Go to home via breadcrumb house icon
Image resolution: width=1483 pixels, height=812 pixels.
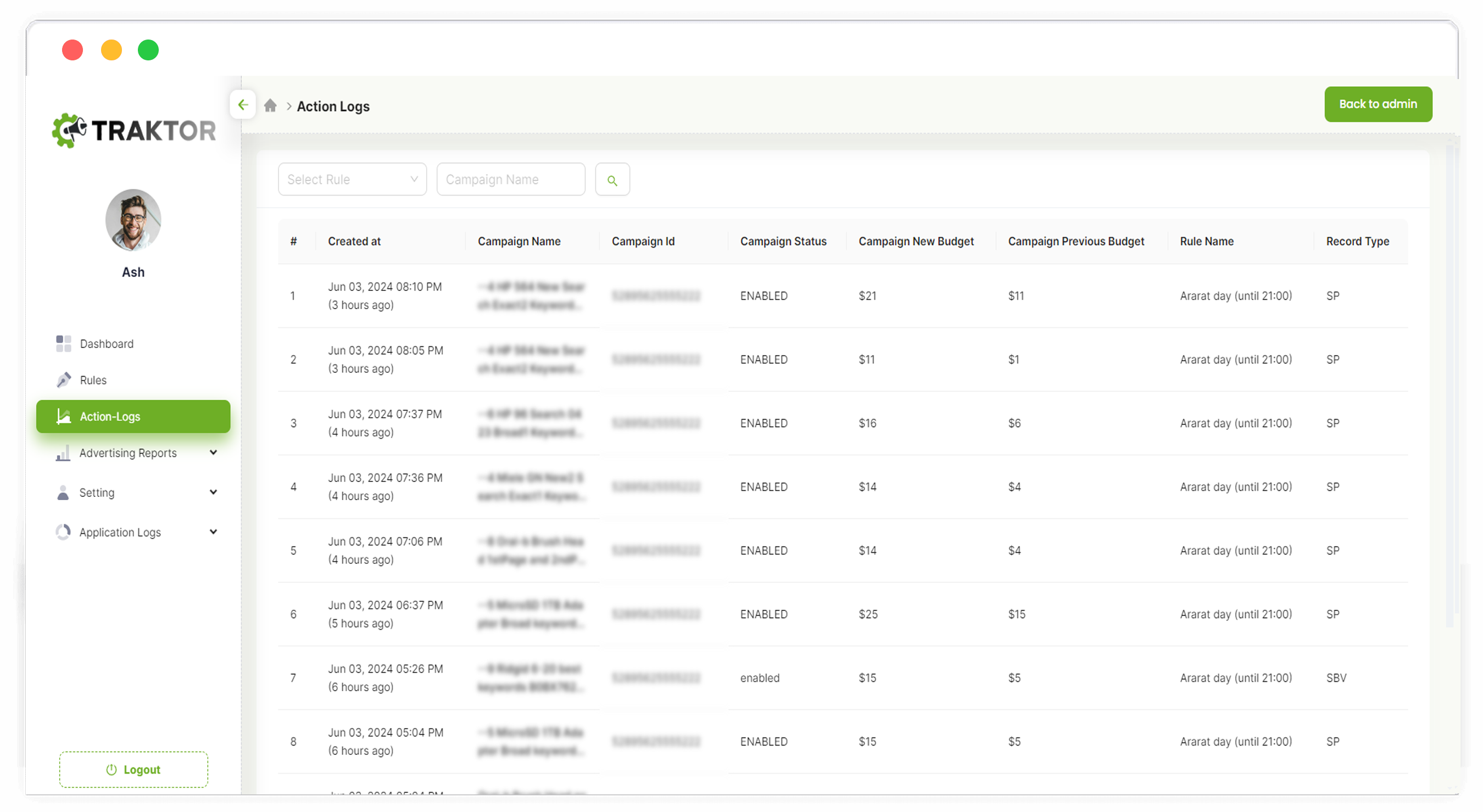[270, 106]
